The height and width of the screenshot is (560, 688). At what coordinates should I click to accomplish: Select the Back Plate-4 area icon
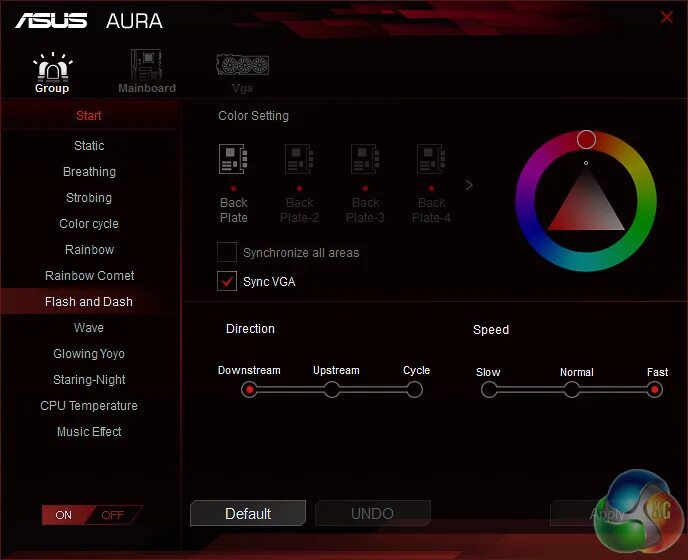point(431,159)
